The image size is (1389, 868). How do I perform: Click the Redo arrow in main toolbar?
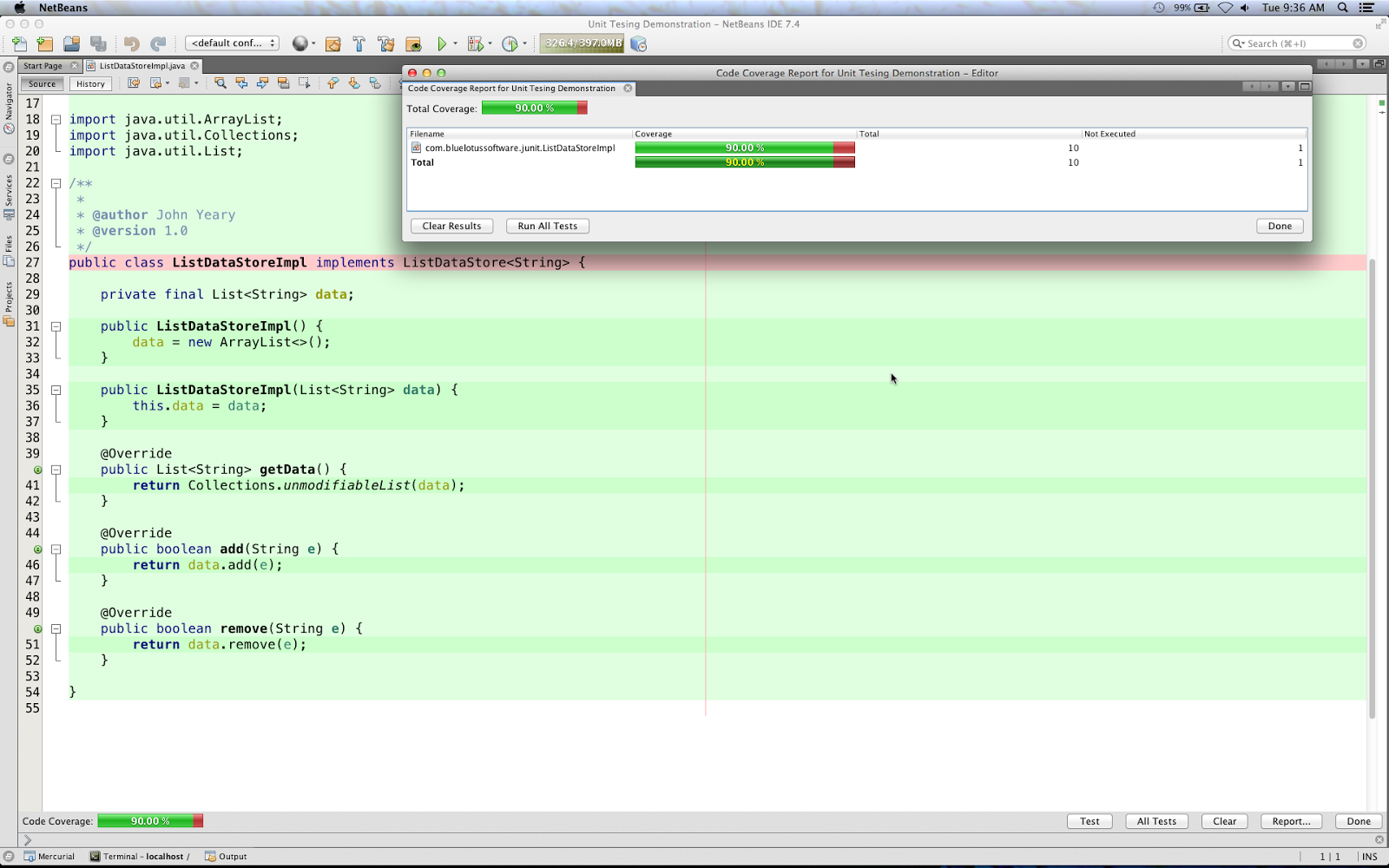(158, 43)
